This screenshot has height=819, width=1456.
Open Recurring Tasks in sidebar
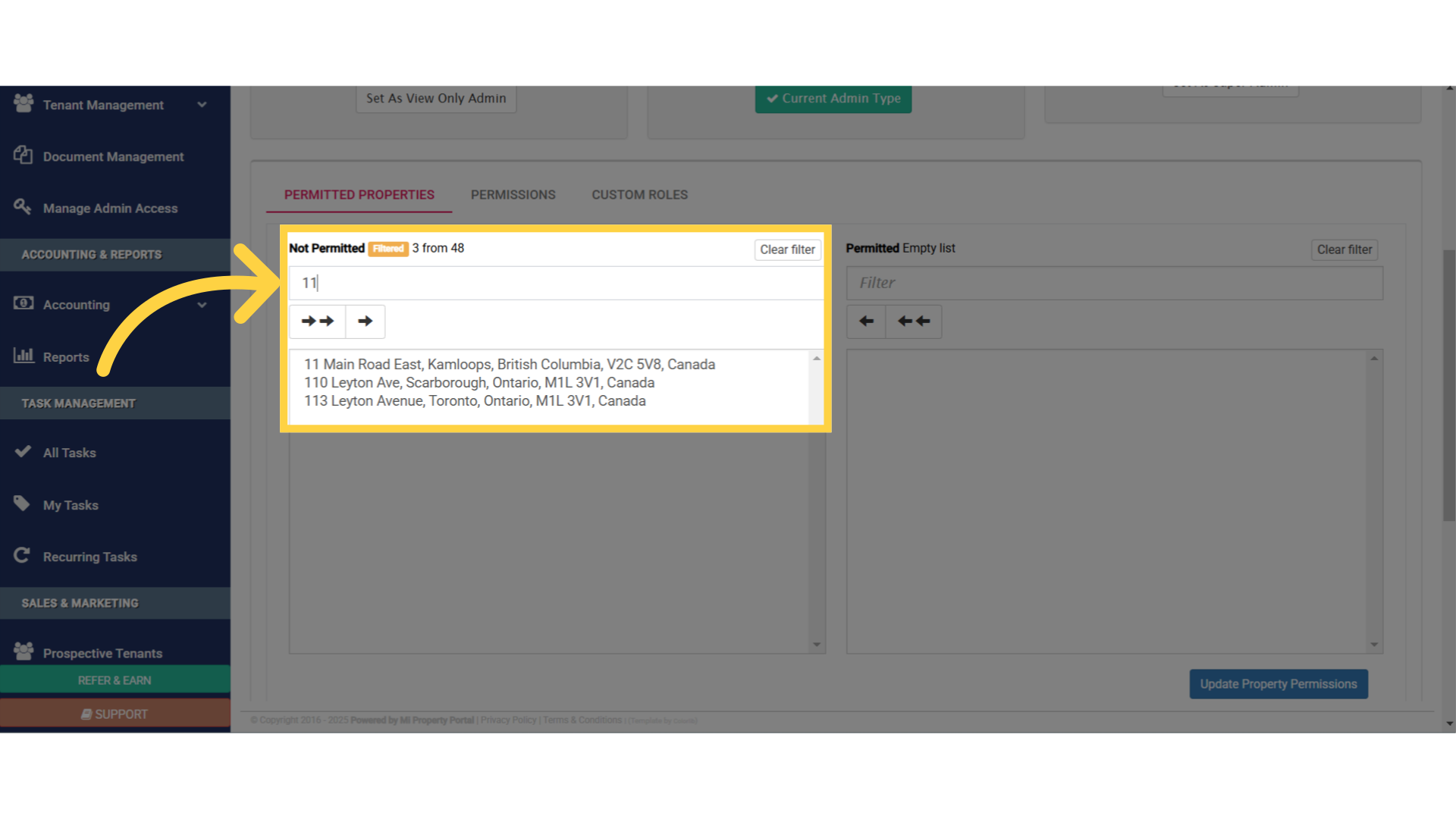point(90,557)
